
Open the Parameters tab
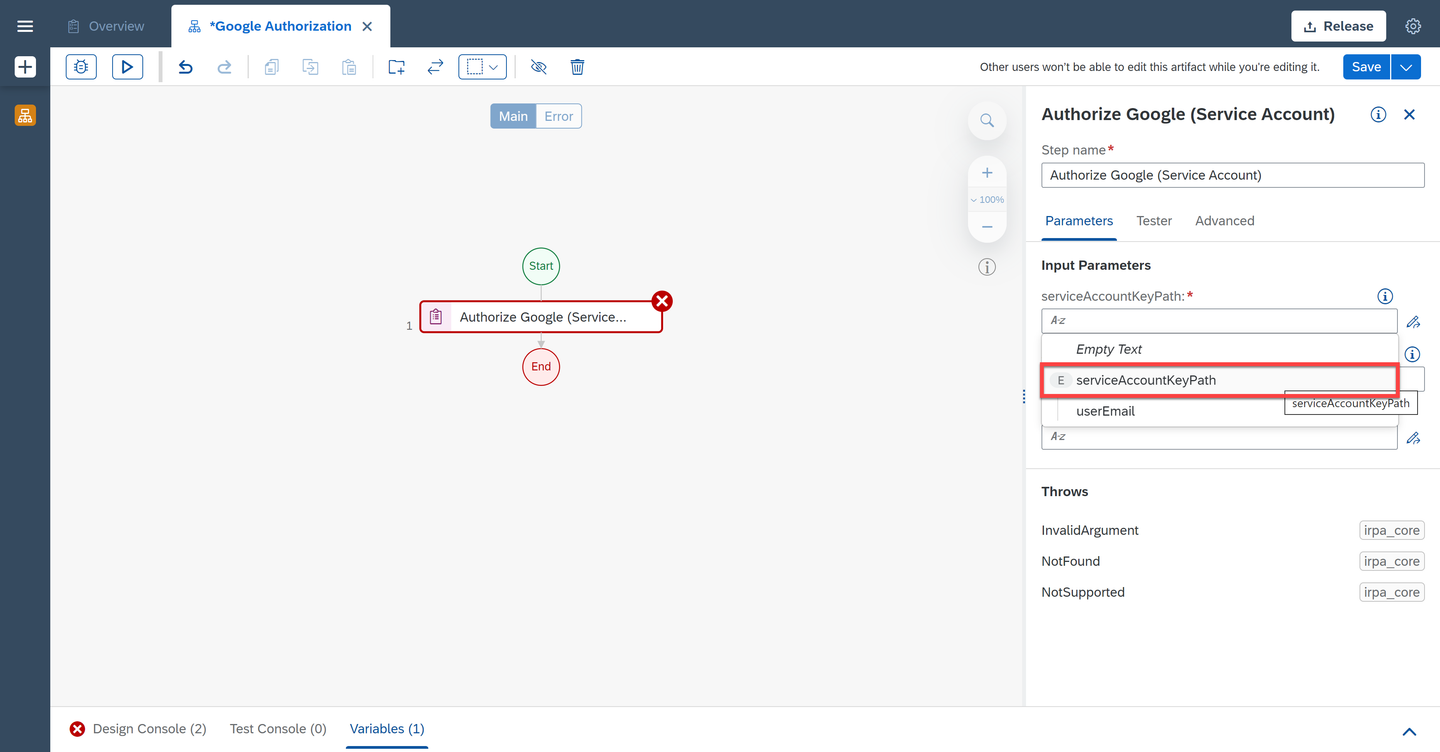click(1079, 221)
